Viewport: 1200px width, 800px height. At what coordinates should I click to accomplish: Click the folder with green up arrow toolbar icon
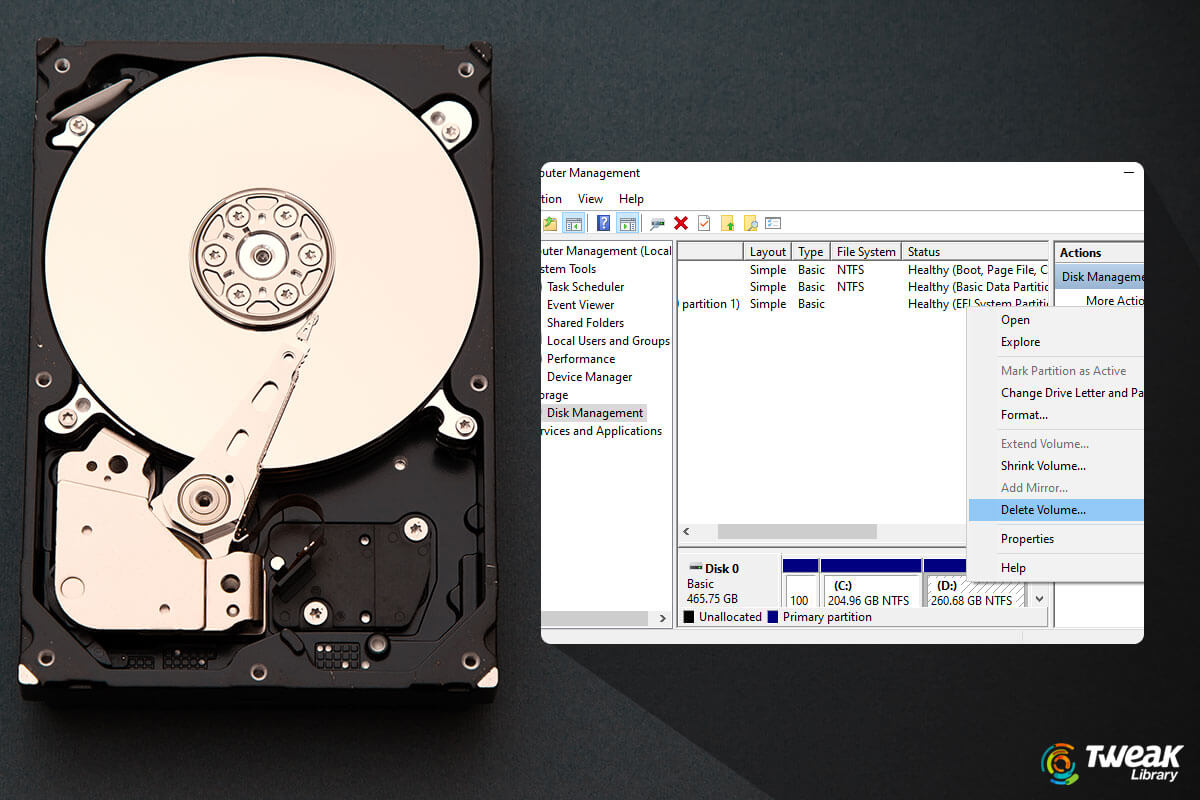tap(727, 222)
